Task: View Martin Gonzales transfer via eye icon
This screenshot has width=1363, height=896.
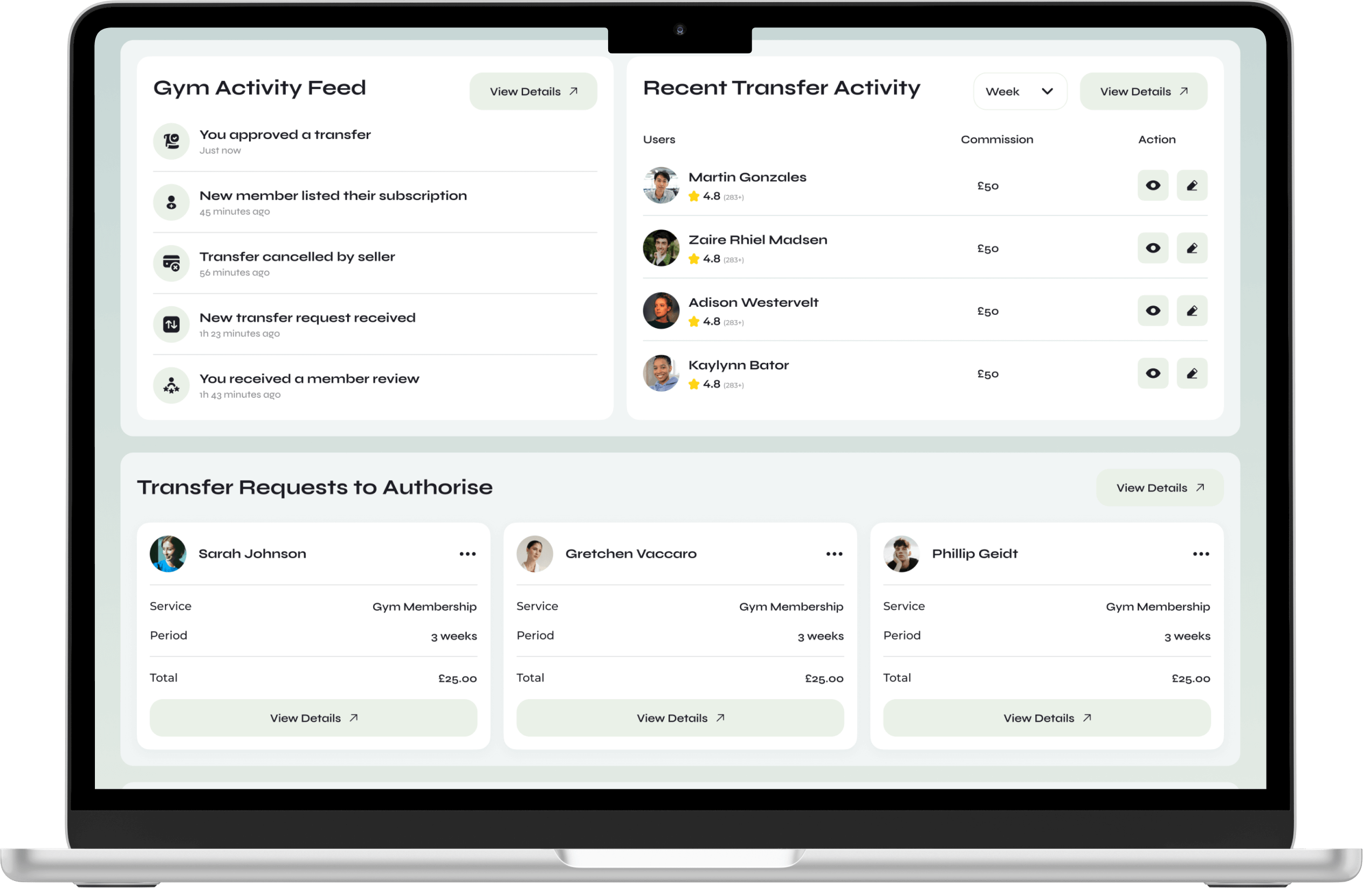Action: click(x=1153, y=185)
